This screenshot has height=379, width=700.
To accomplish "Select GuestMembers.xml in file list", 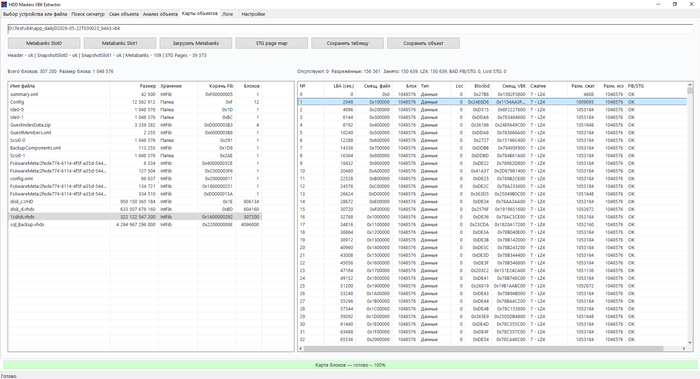I will click(135, 133).
